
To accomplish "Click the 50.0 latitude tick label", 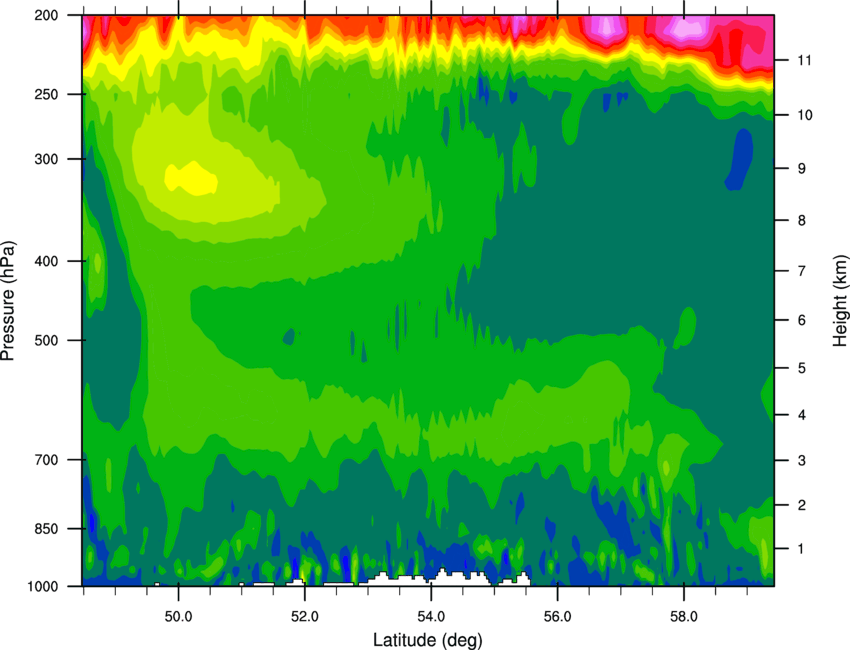I will click(x=178, y=617).
